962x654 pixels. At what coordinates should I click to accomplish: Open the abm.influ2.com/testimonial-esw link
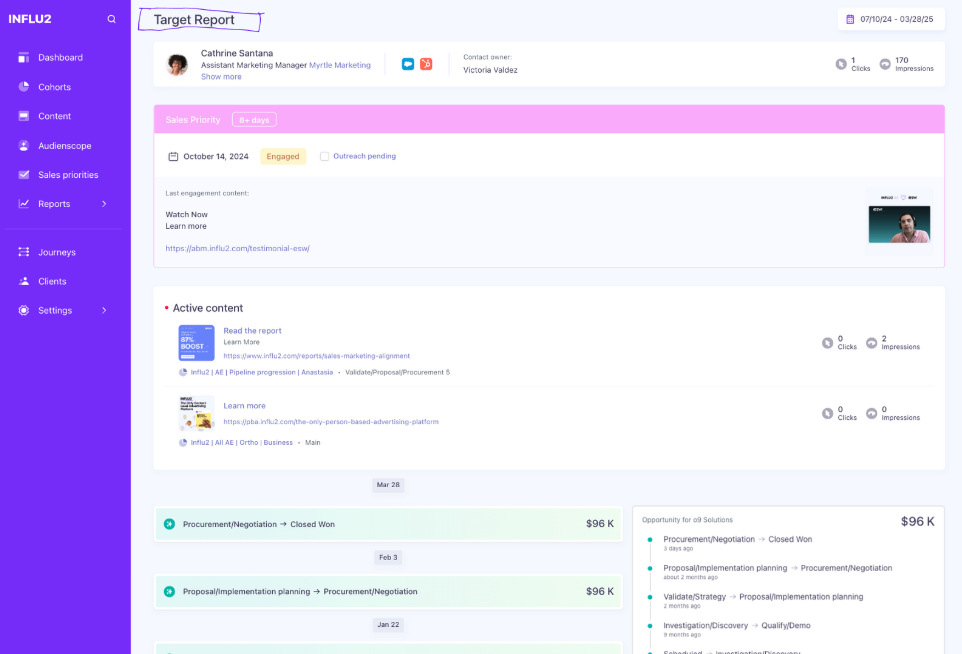tap(237, 248)
